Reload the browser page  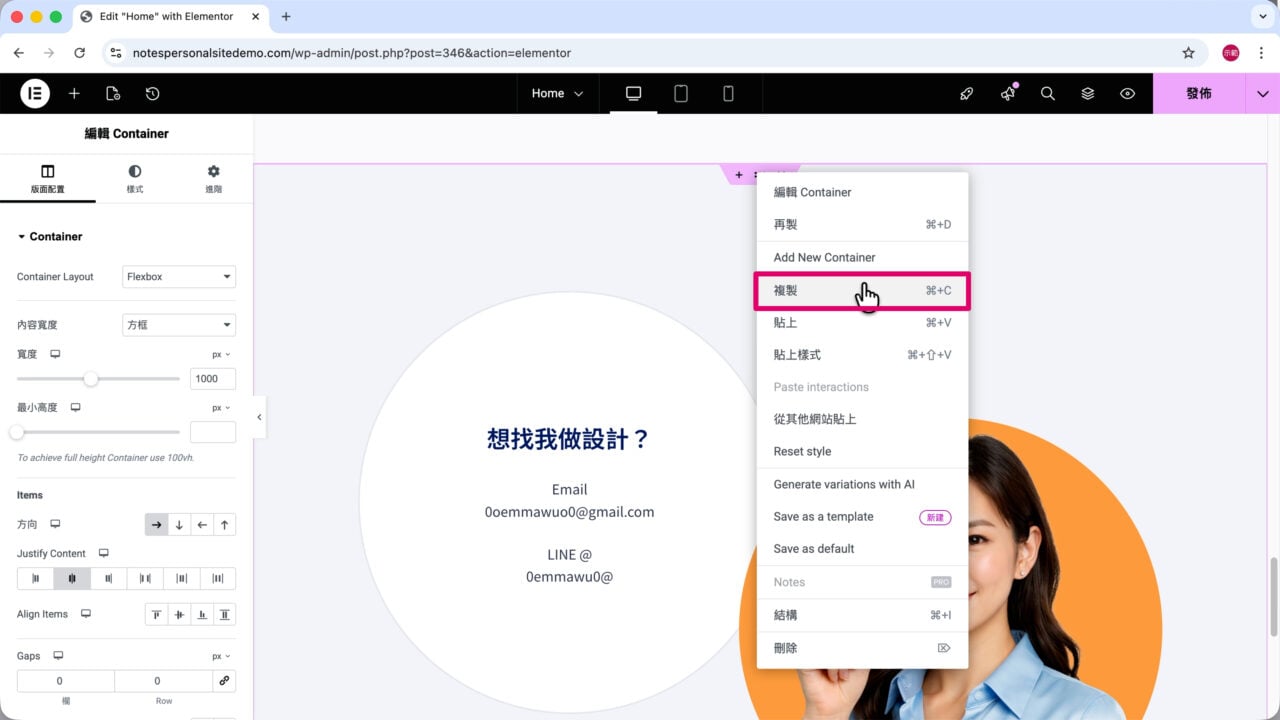[x=80, y=53]
